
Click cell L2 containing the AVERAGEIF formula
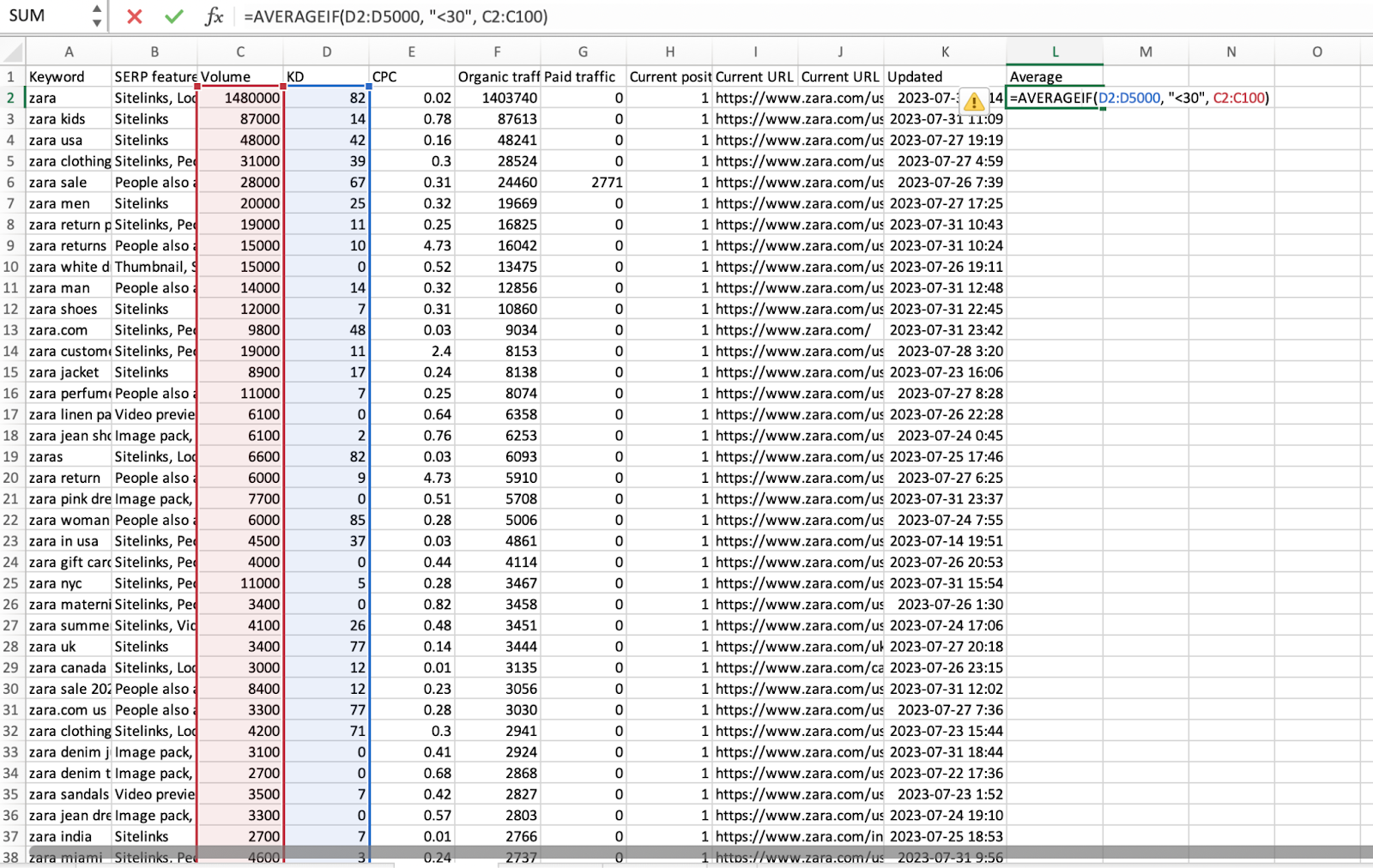pos(1055,98)
